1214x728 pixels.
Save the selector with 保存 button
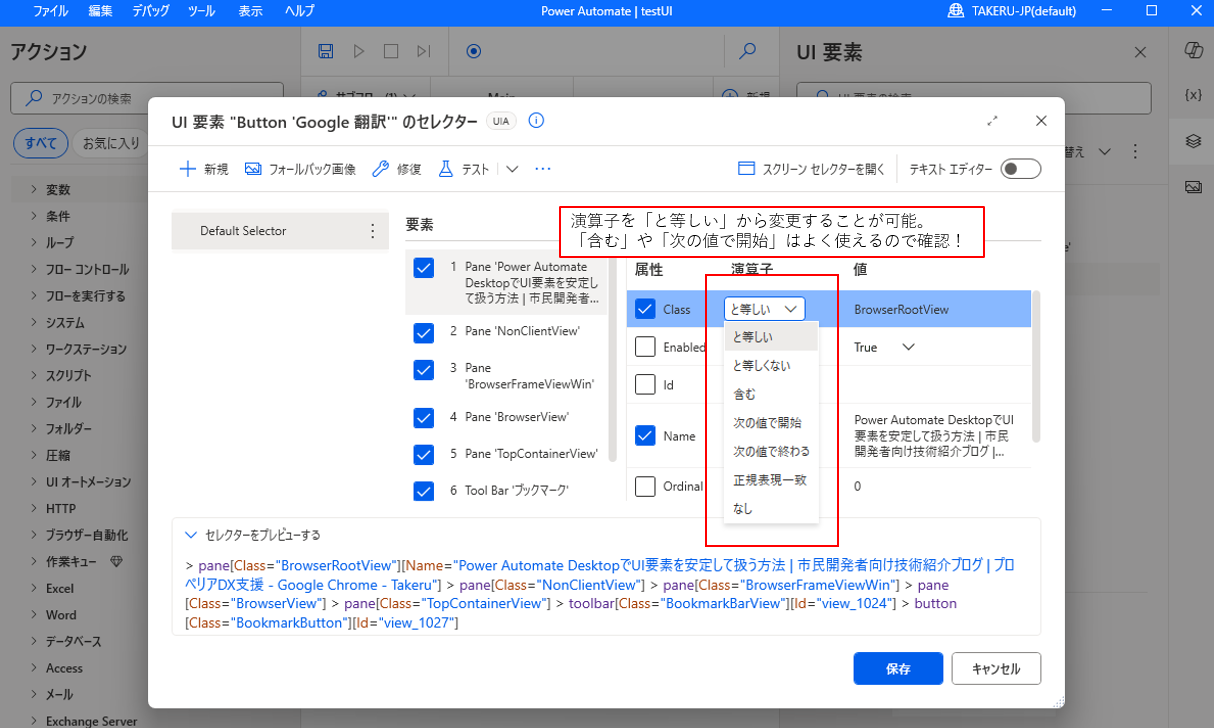pyautogui.click(x=897, y=668)
